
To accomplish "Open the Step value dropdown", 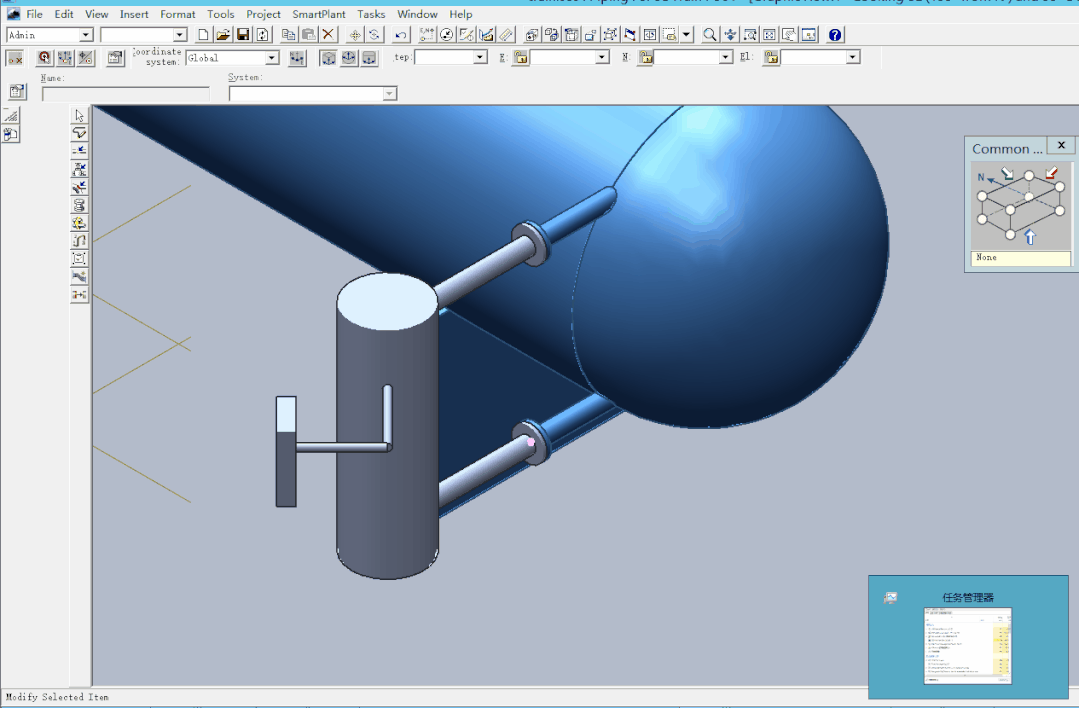I will coord(480,57).
